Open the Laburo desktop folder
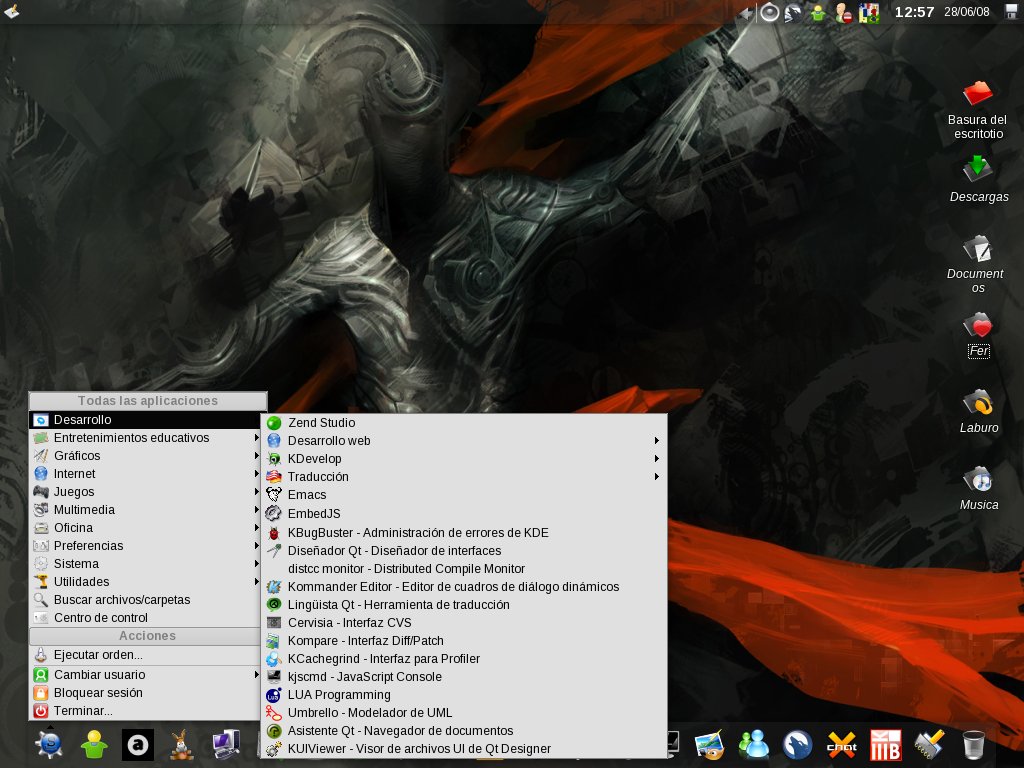The height and width of the screenshot is (768, 1024). (978, 411)
